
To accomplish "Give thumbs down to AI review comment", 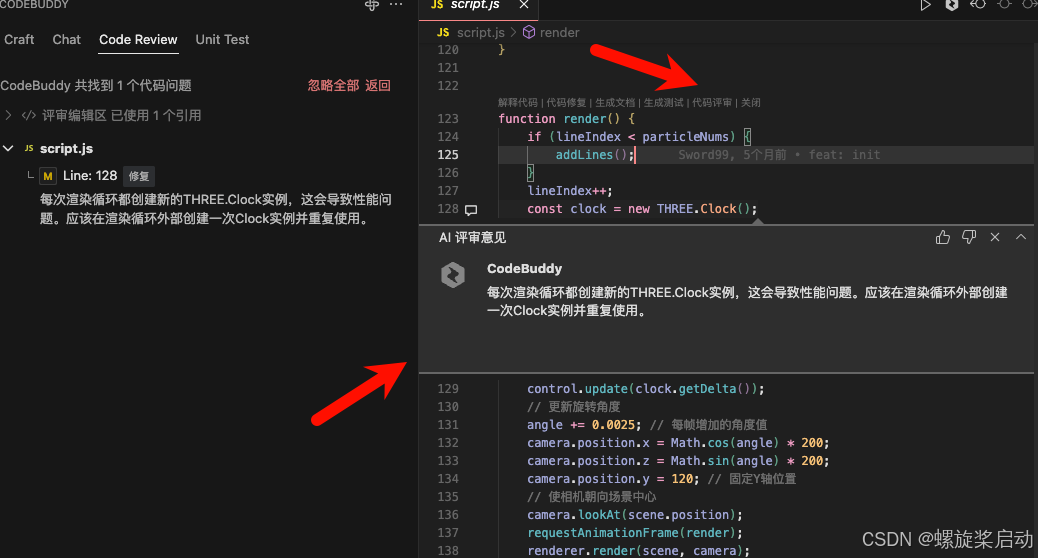I will coord(969,237).
